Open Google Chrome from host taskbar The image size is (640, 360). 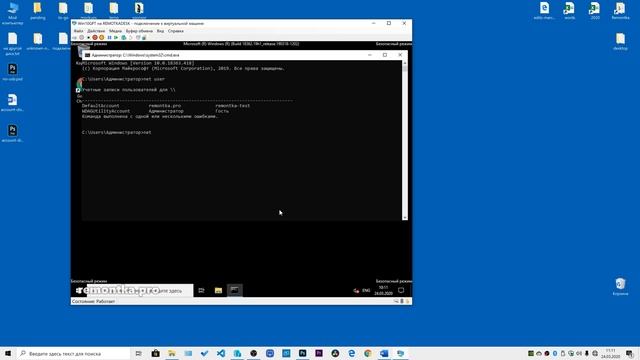click(x=368, y=353)
